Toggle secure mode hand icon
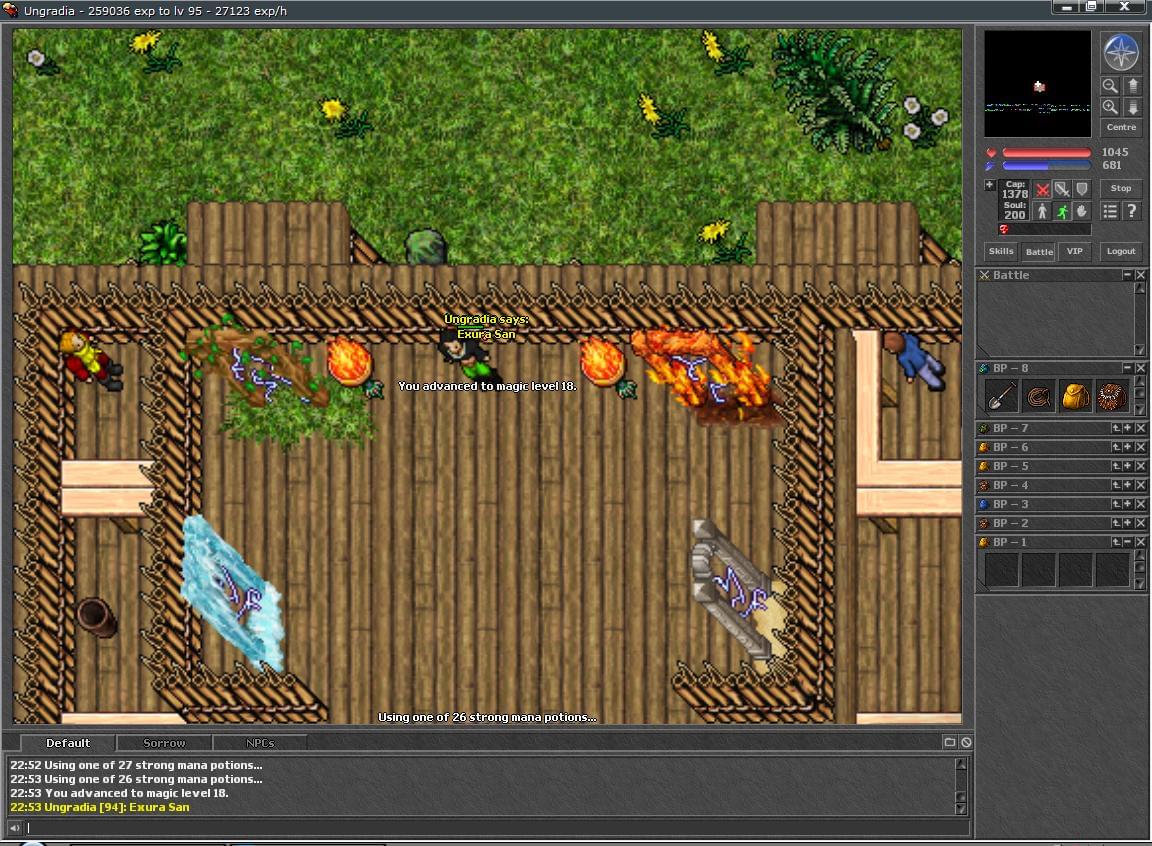 pyautogui.click(x=1081, y=212)
